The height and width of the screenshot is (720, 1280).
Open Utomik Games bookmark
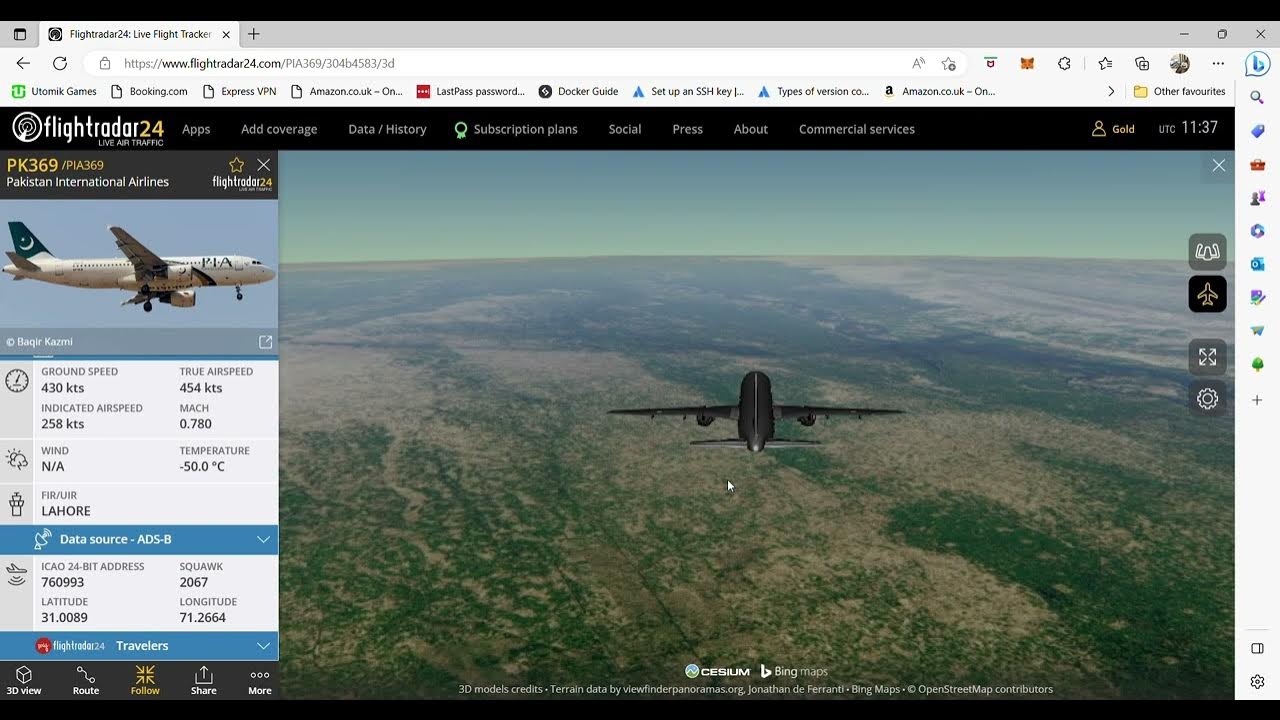(x=54, y=91)
